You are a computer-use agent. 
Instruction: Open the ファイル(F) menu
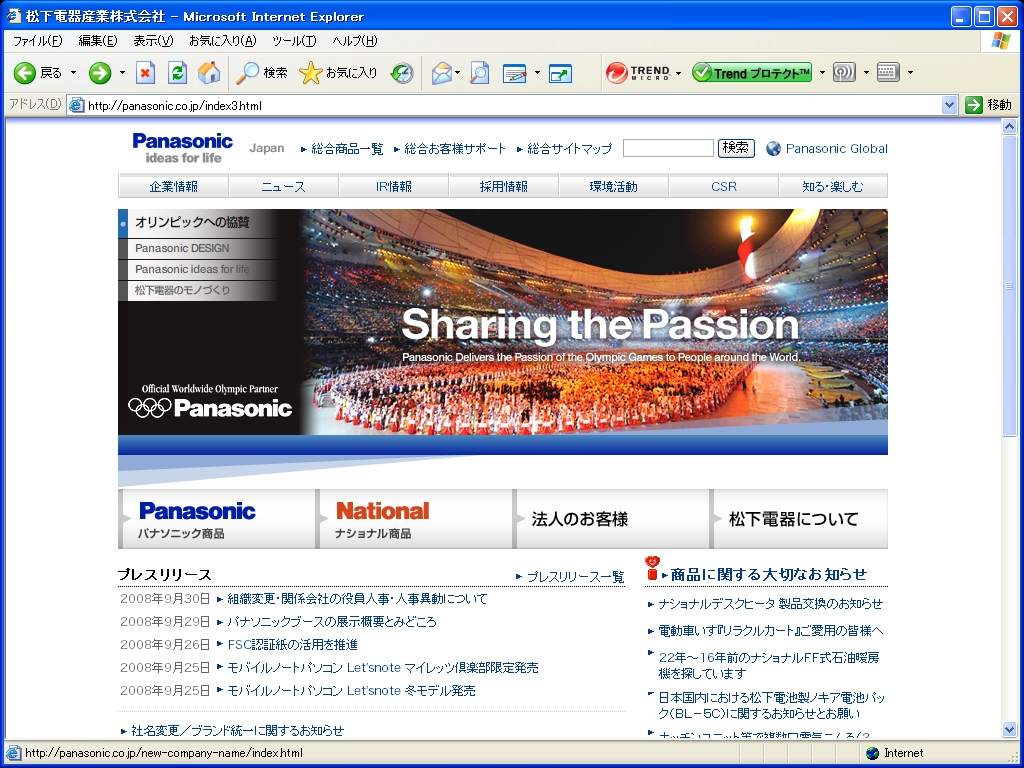[x=37, y=41]
